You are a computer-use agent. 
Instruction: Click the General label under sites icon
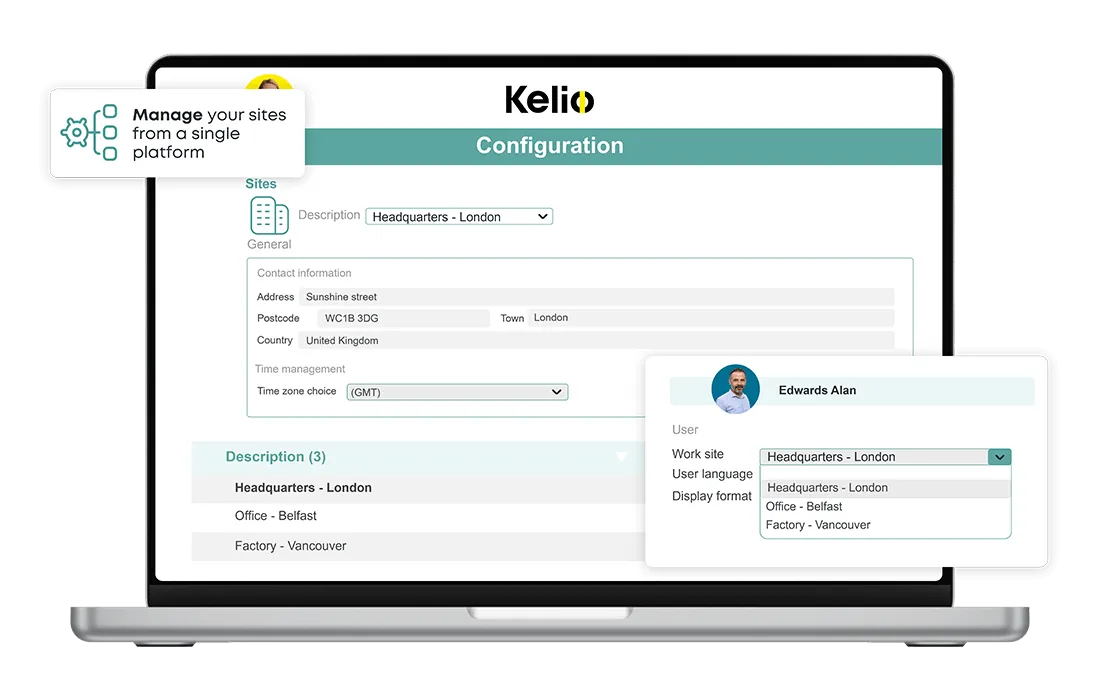269,244
